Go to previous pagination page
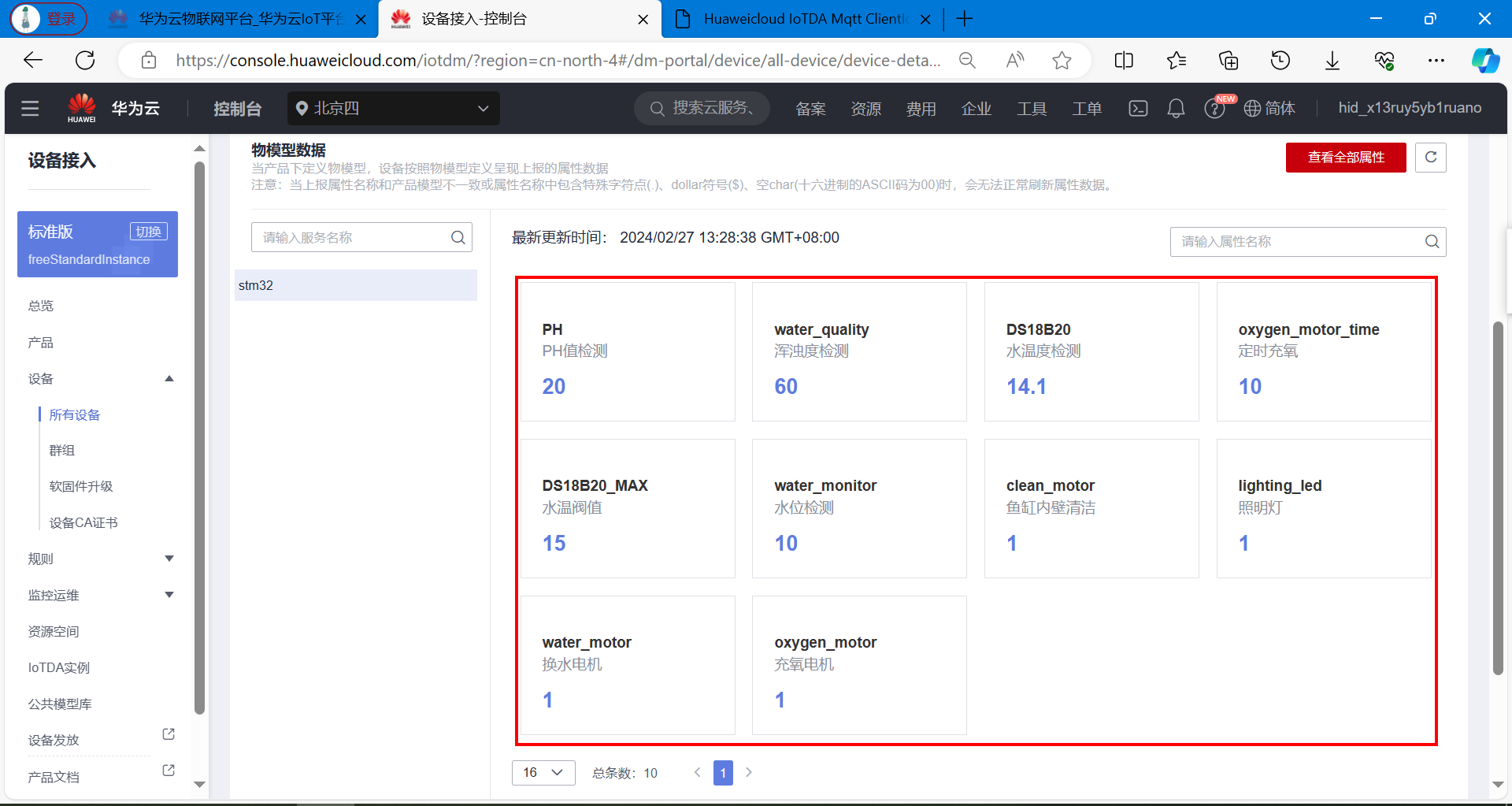 point(697,773)
